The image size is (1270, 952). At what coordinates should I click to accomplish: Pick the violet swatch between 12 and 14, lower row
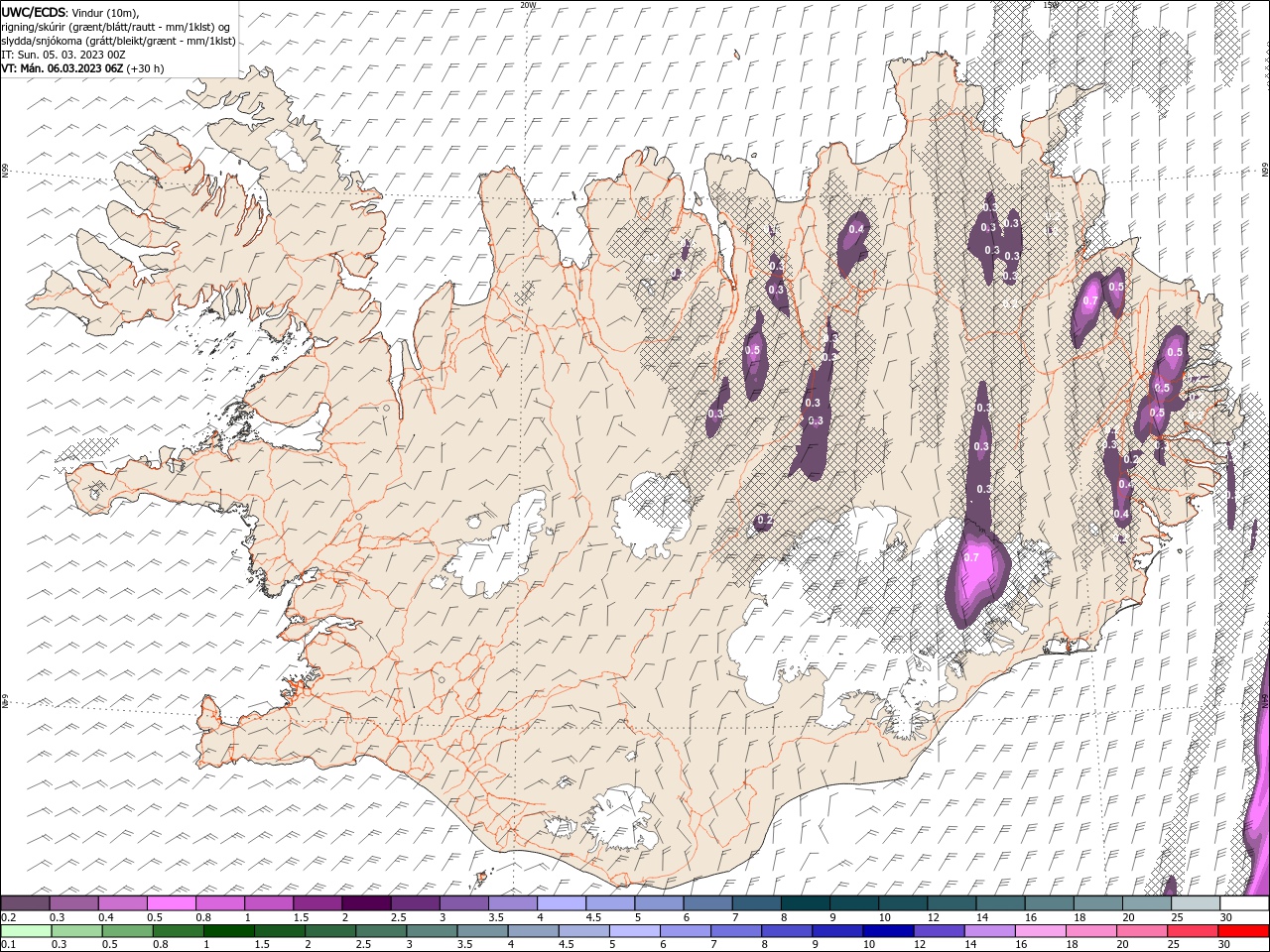tap(939, 930)
